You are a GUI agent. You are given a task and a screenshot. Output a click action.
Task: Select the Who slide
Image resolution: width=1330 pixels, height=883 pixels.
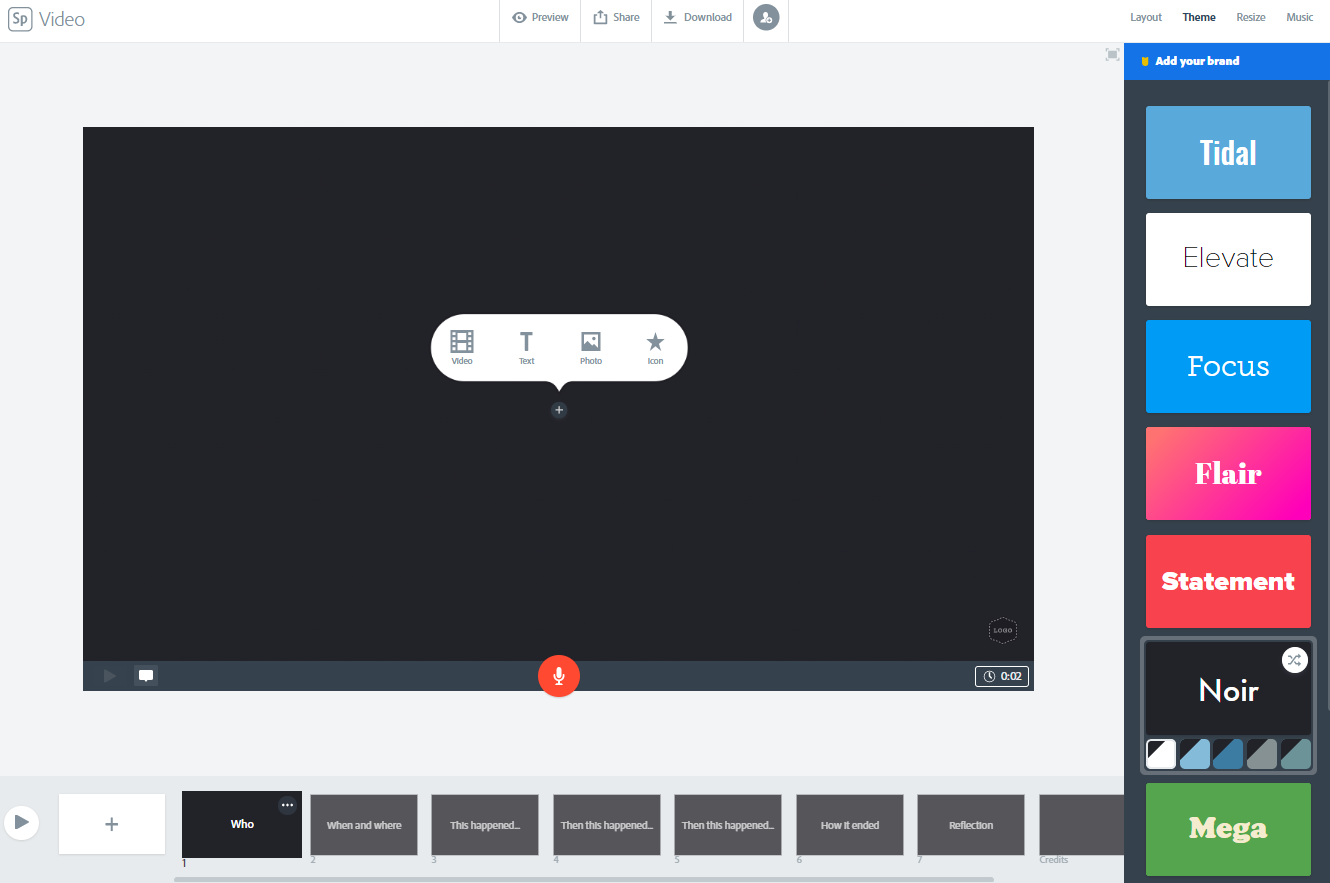click(x=242, y=824)
